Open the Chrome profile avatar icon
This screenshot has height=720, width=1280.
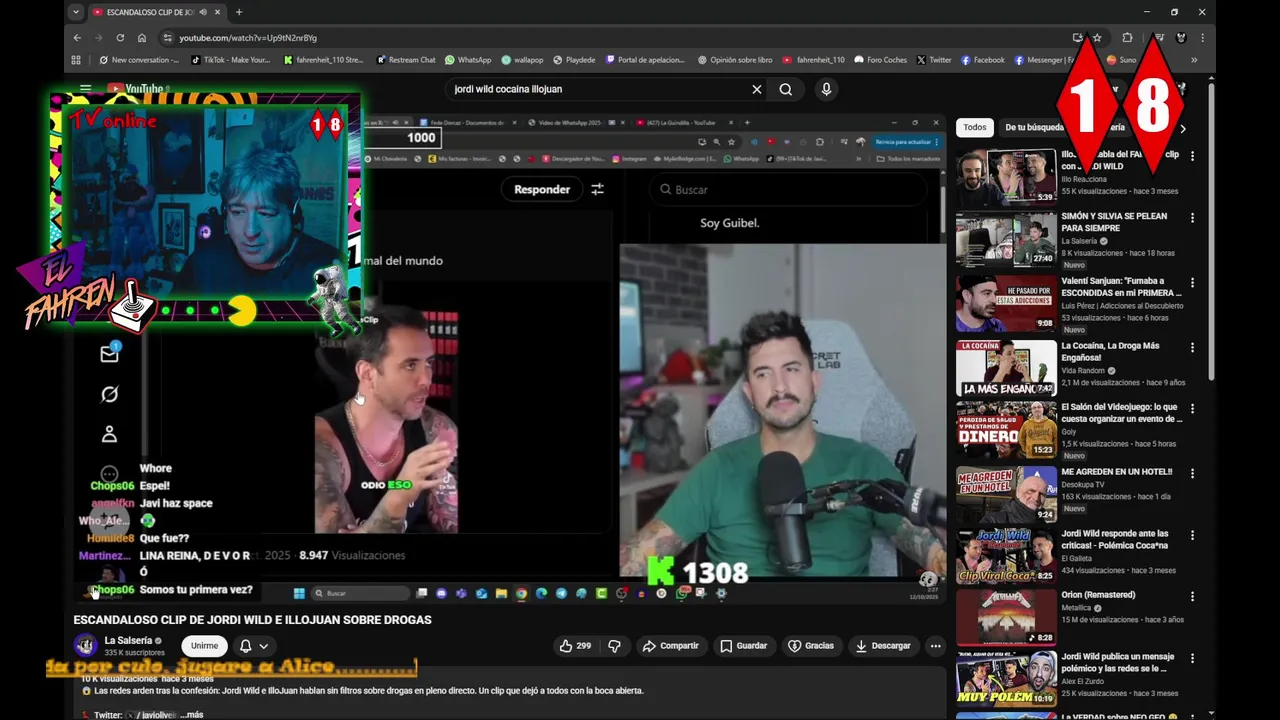pyautogui.click(x=1181, y=38)
